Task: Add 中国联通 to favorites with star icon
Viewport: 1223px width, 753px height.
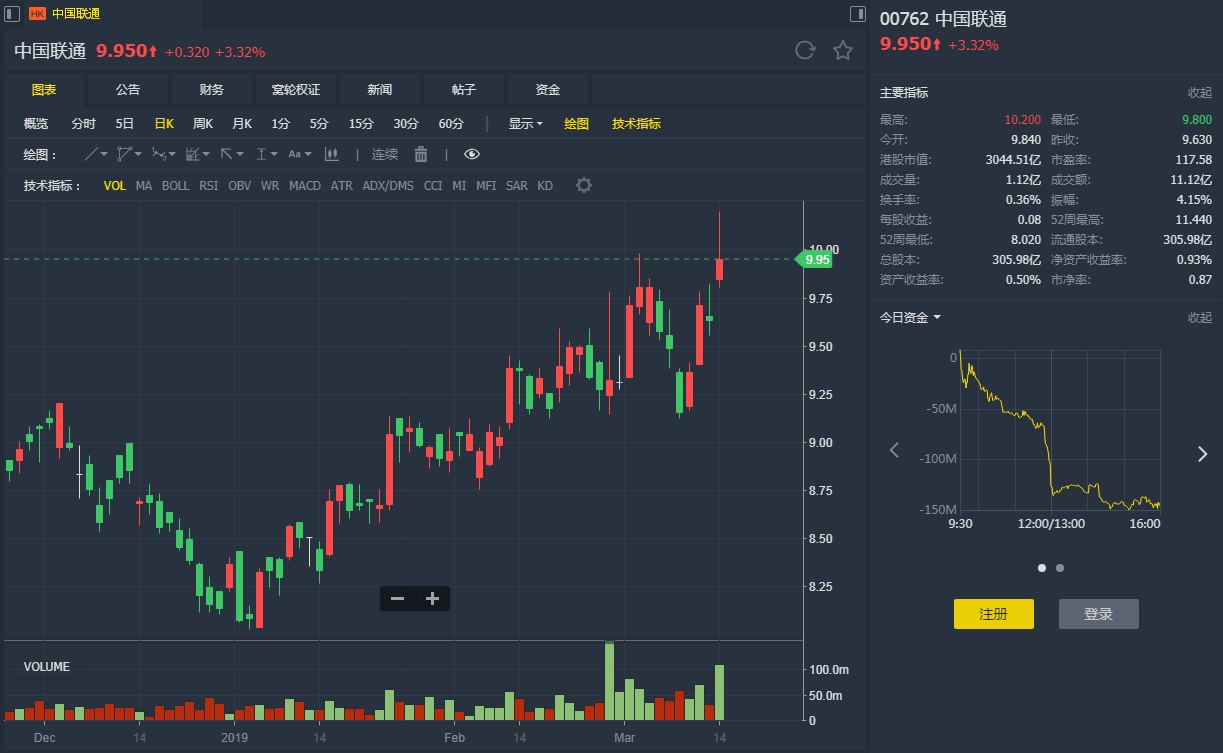Action: click(843, 51)
